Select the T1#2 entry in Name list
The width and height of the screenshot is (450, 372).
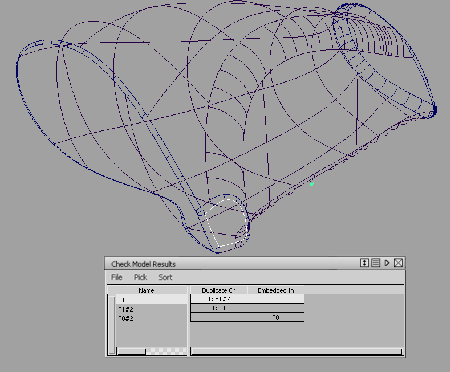[x=126, y=309]
